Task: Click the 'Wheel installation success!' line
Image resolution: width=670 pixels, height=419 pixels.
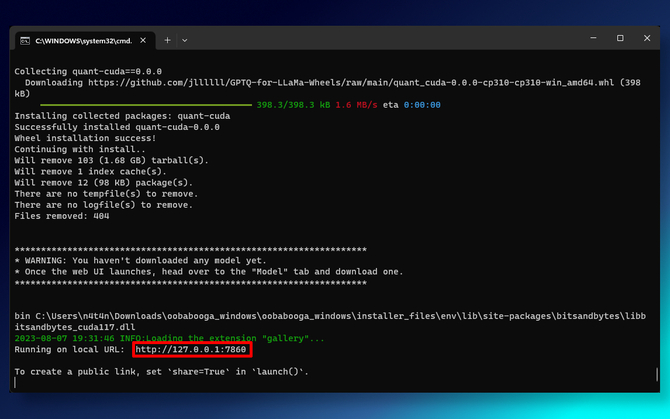Action: (x=85, y=138)
